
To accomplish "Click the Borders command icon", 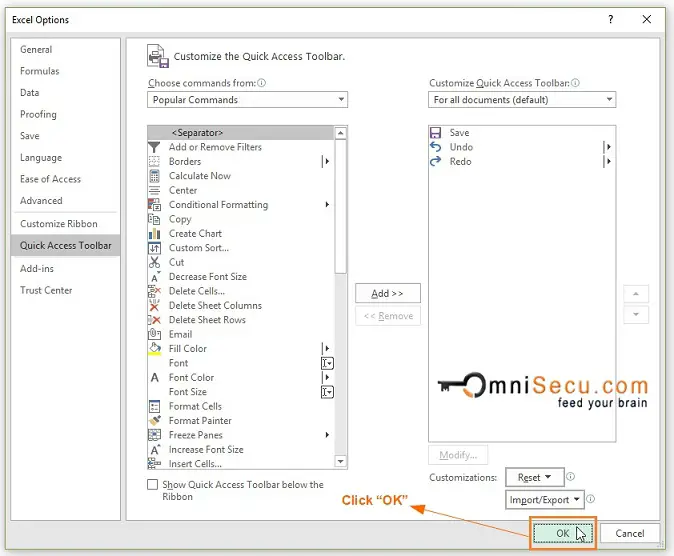I will coord(154,162).
